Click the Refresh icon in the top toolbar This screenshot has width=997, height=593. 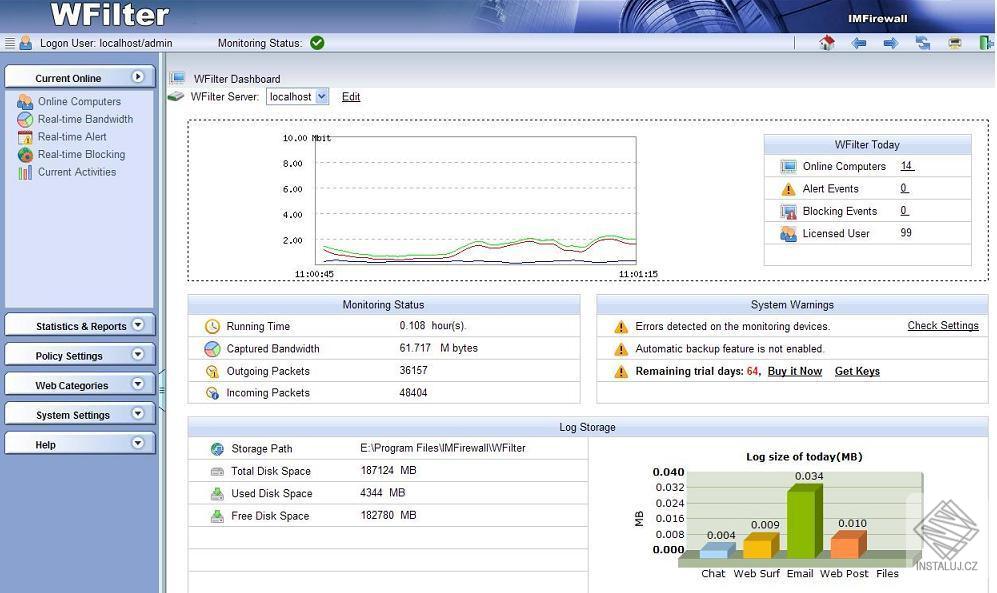click(923, 43)
